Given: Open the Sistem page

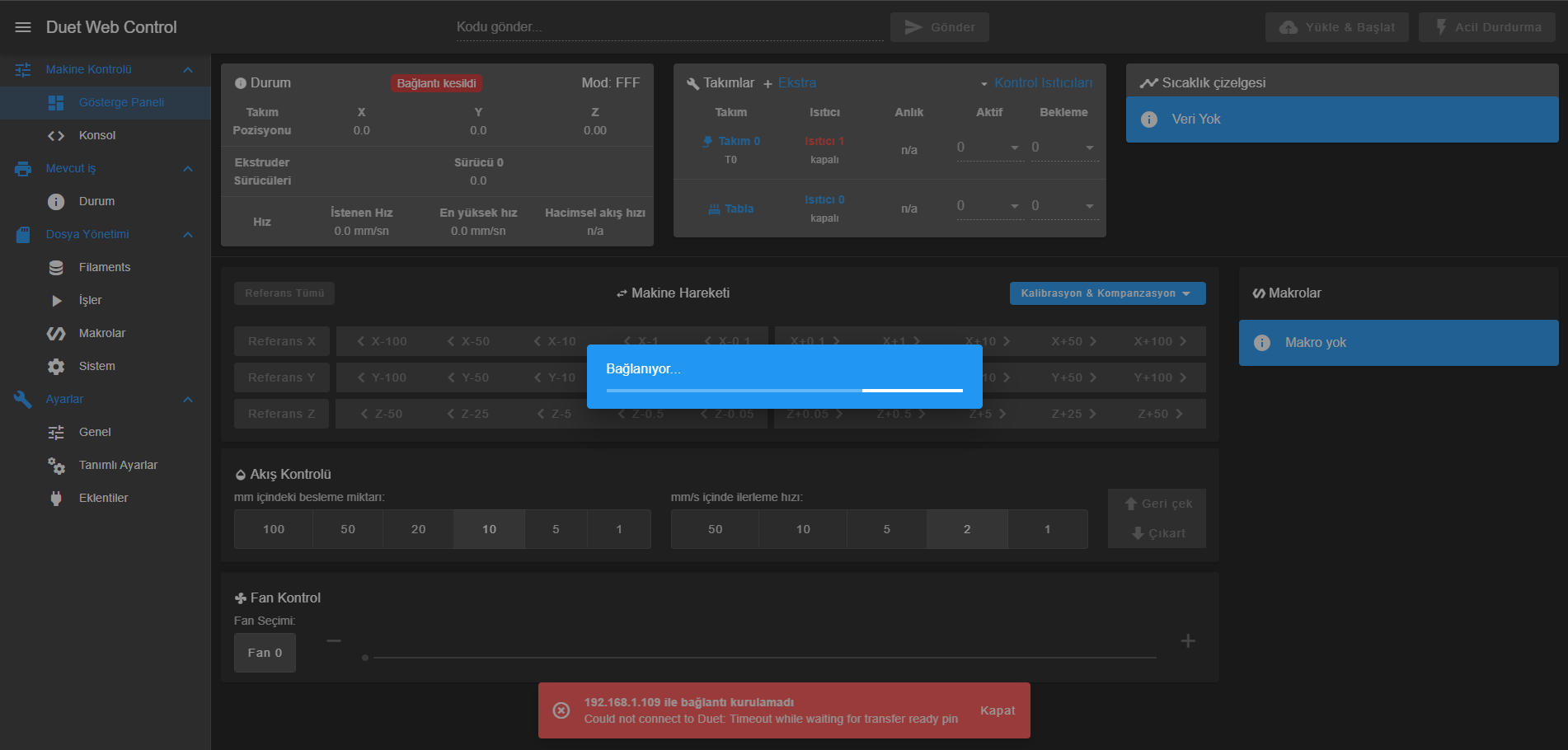Looking at the screenshot, I should [x=106, y=367].
